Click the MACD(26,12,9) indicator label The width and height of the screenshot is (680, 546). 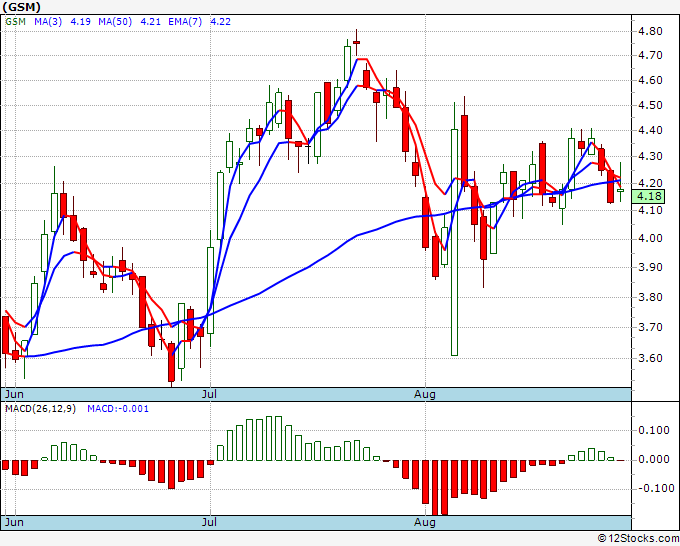pos(40,409)
